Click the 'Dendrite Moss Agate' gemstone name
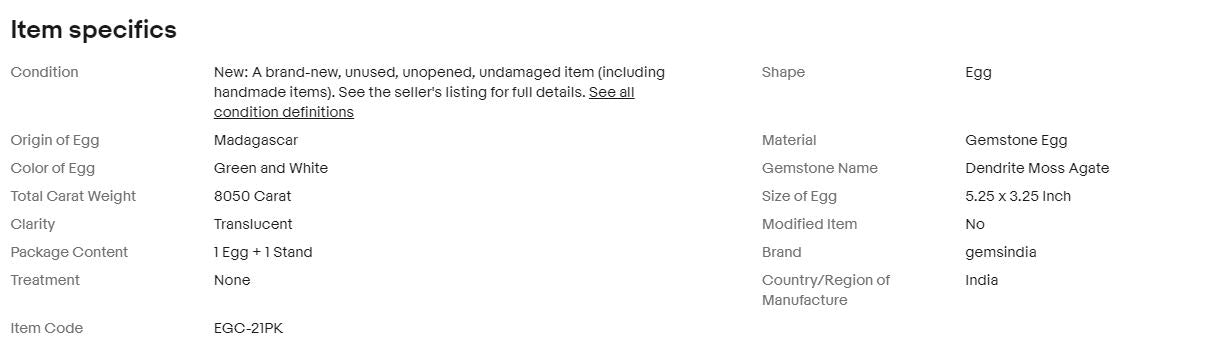The image size is (1220, 363). tap(1037, 168)
